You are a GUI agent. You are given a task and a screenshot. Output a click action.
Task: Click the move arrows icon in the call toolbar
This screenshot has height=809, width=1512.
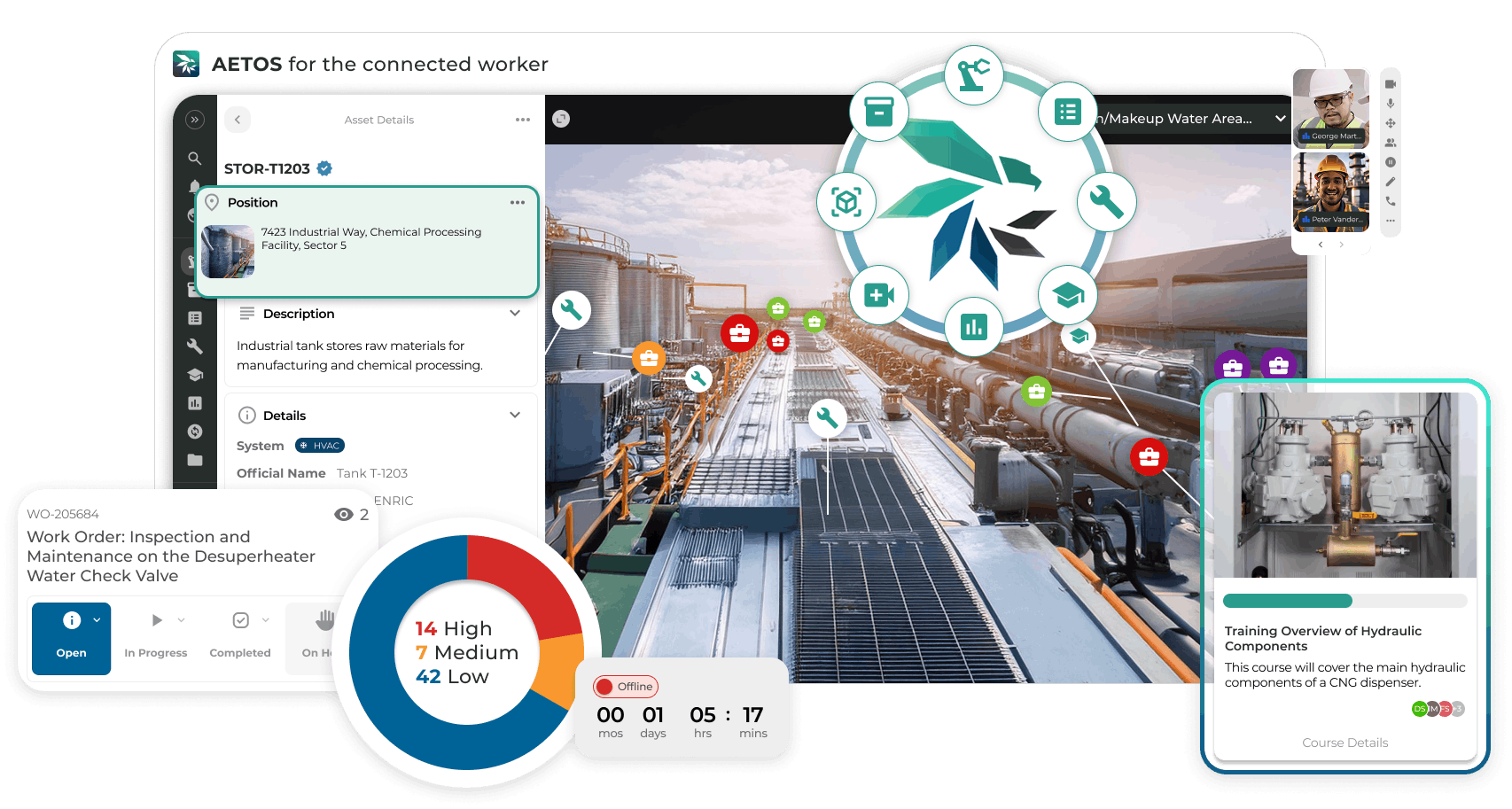pos(1391,123)
